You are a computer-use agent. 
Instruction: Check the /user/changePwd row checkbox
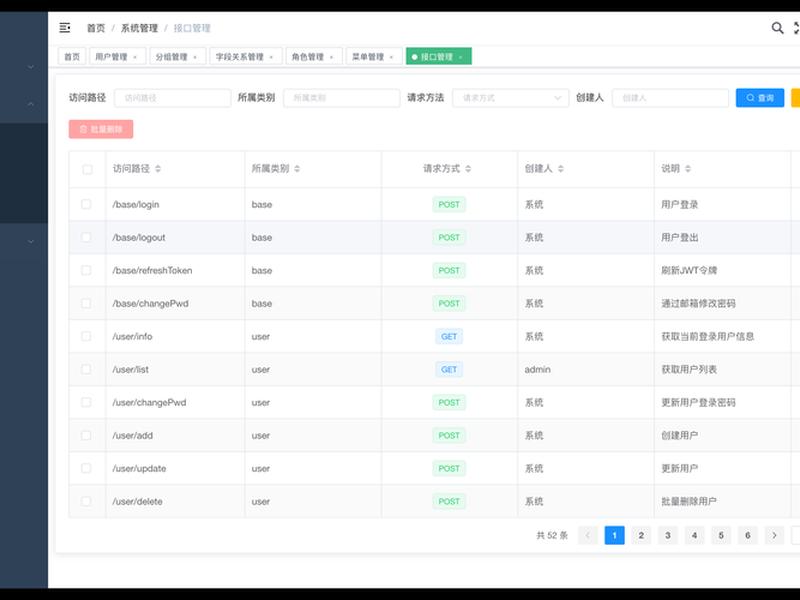tap(86, 402)
